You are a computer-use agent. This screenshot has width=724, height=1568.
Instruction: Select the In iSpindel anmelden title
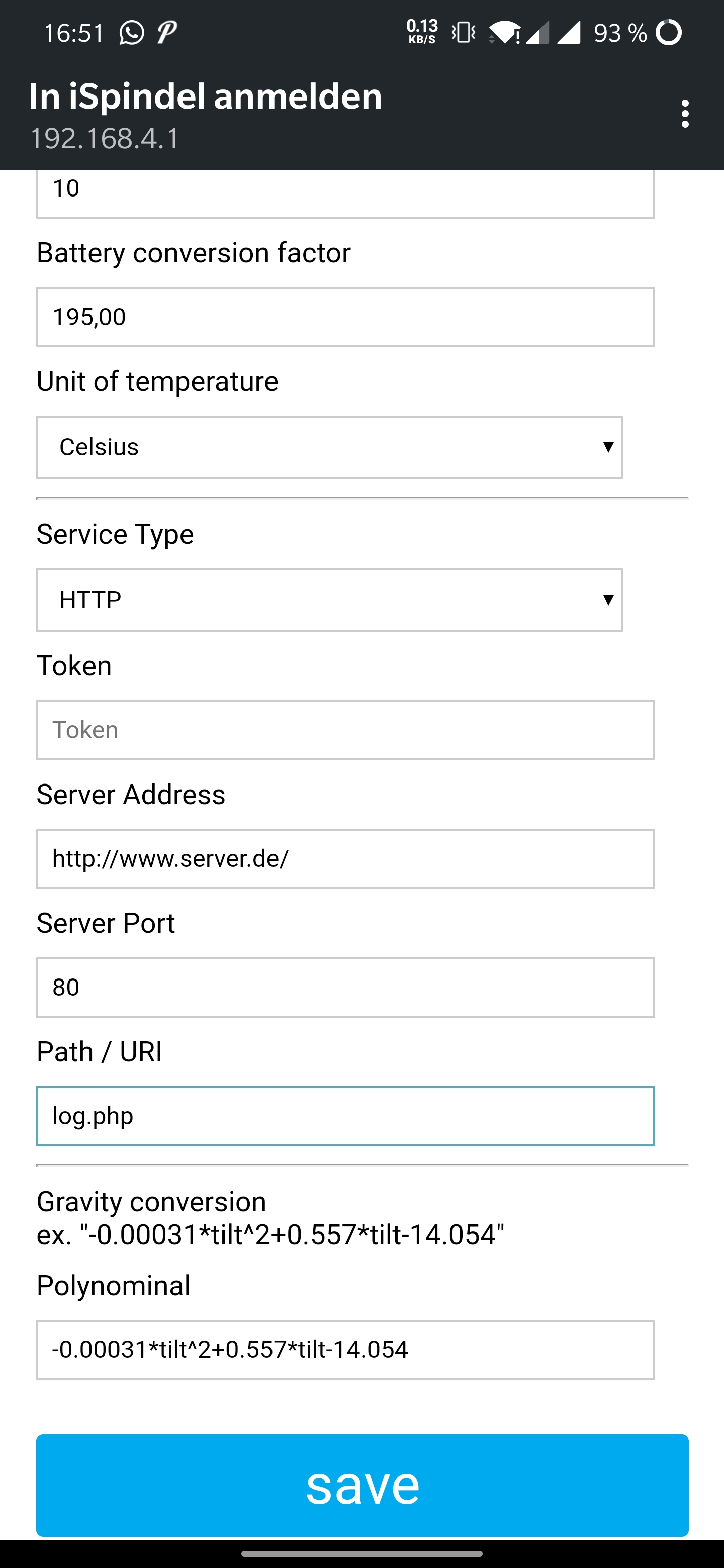206,96
